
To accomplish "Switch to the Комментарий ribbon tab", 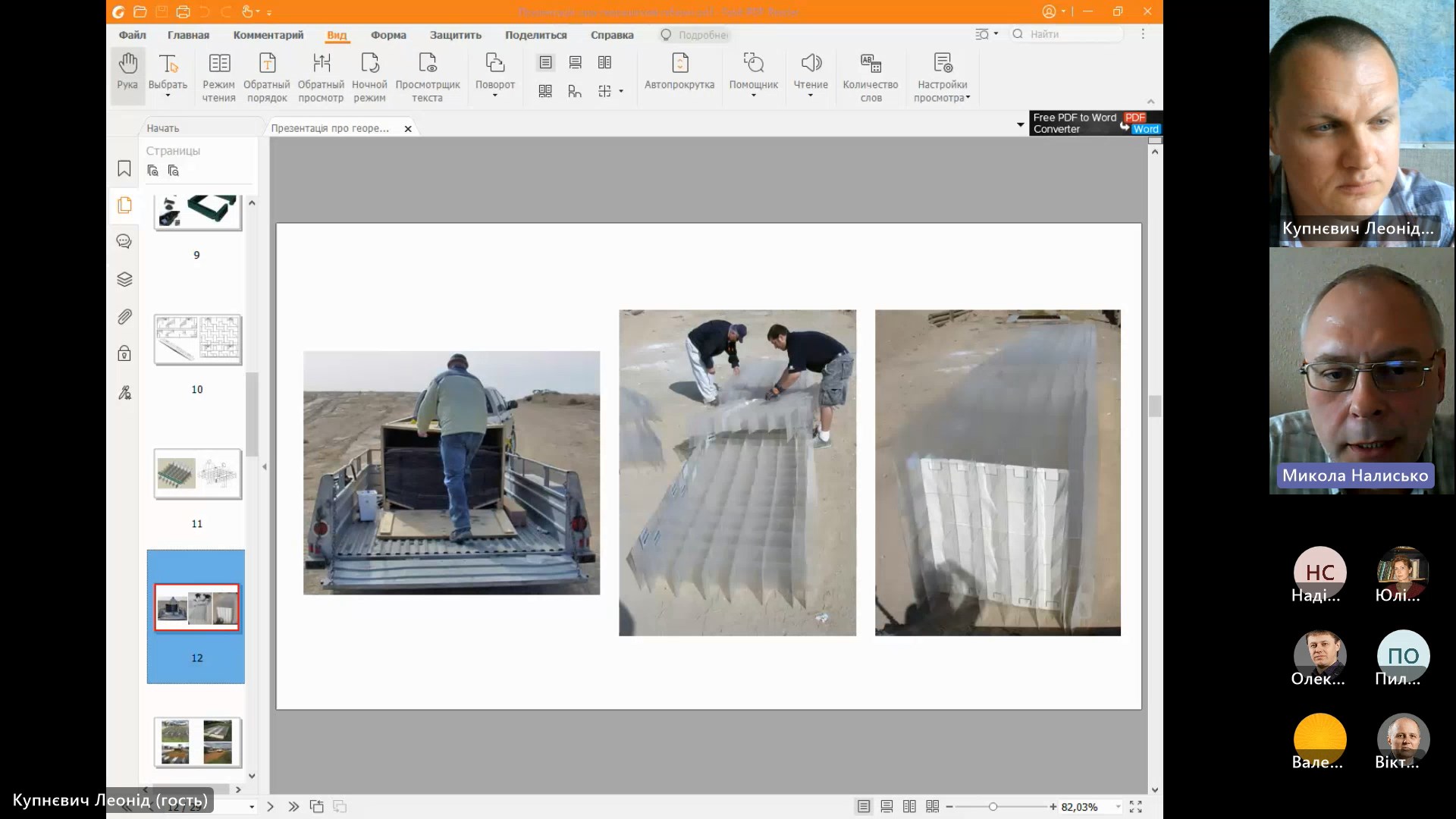I will point(268,35).
